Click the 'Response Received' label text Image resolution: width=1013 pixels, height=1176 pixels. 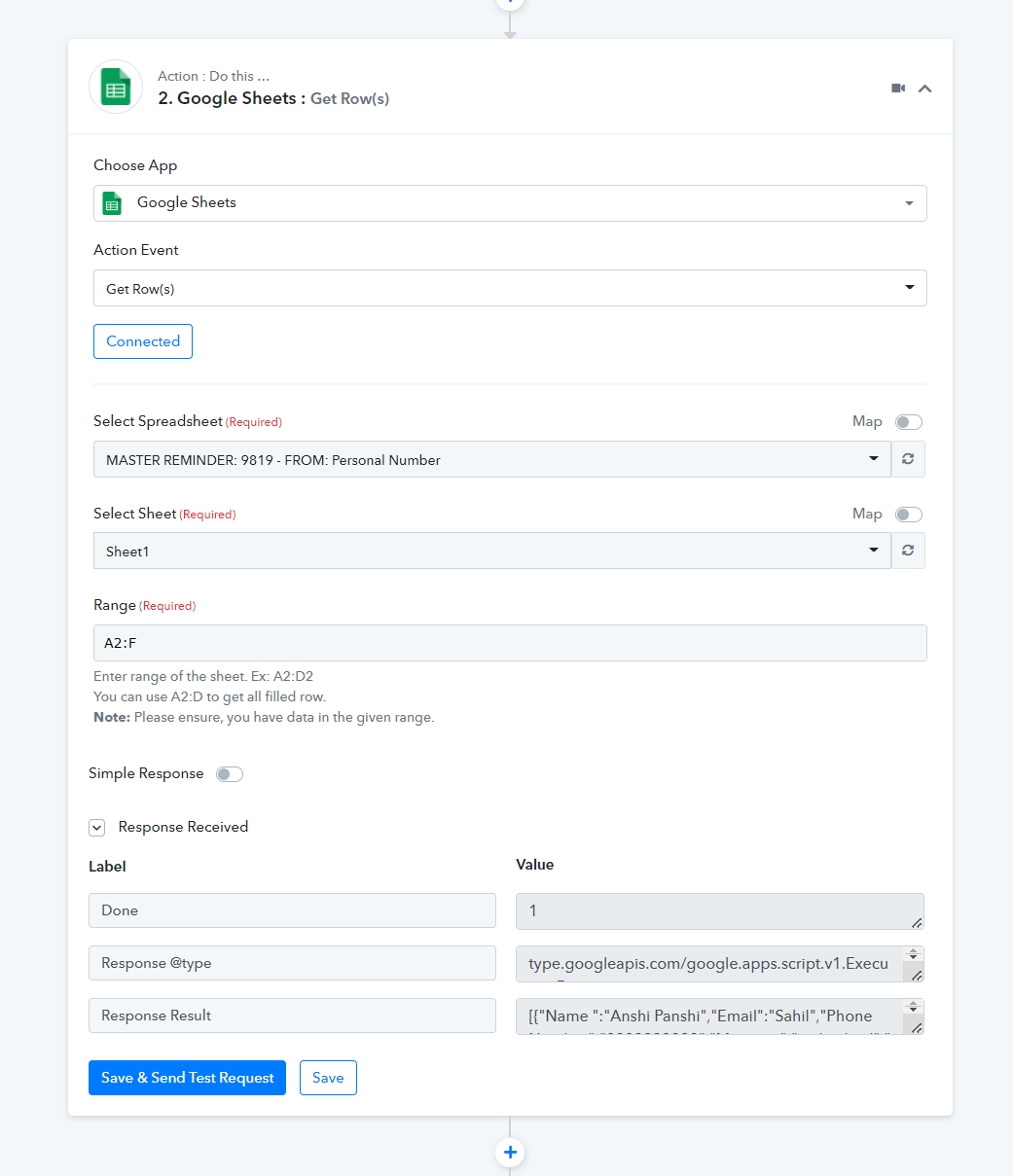click(x=183, y=827)
